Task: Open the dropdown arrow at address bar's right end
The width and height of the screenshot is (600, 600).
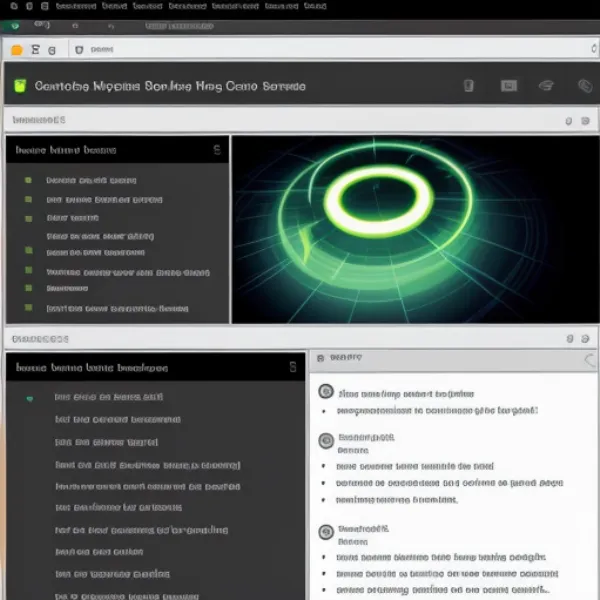Action: point(590,48)
